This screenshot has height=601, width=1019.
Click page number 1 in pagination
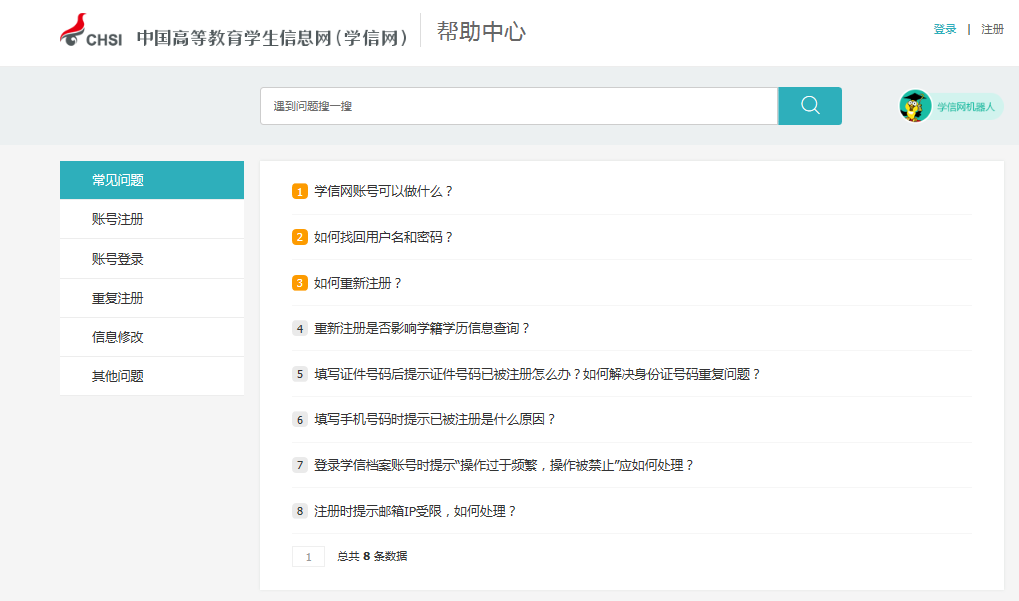click(308, 557)
